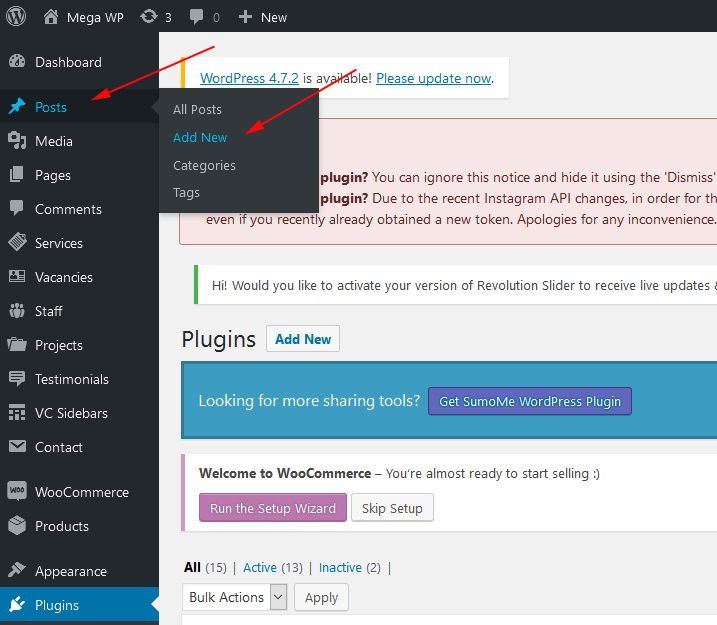Click the VC Sidebars grid icon

(x=17, y=412)
